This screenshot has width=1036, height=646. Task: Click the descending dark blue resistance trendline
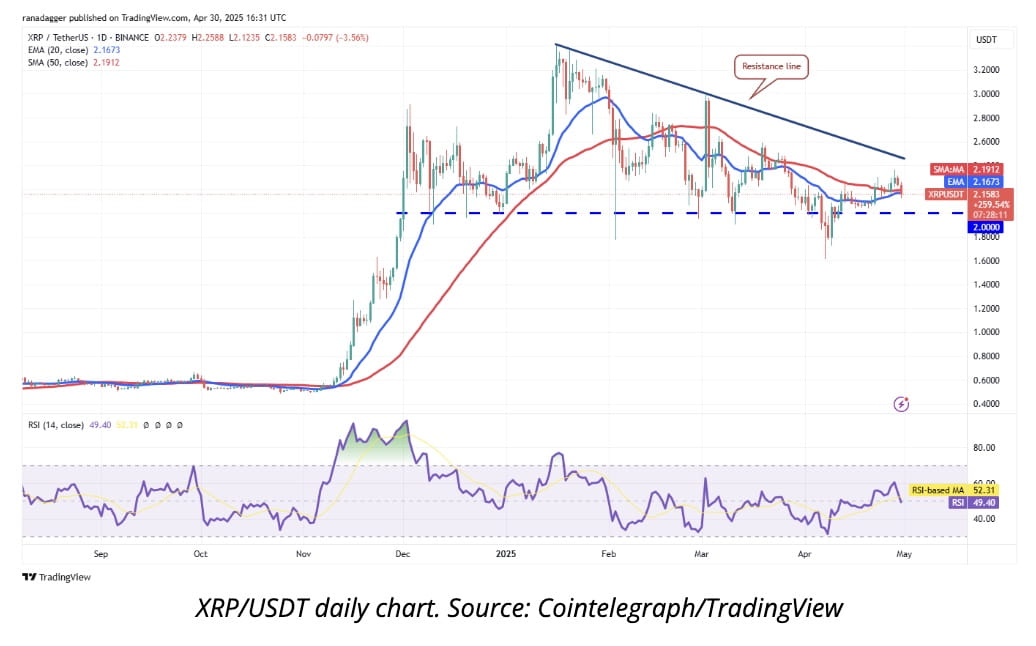tap(729, 101)
